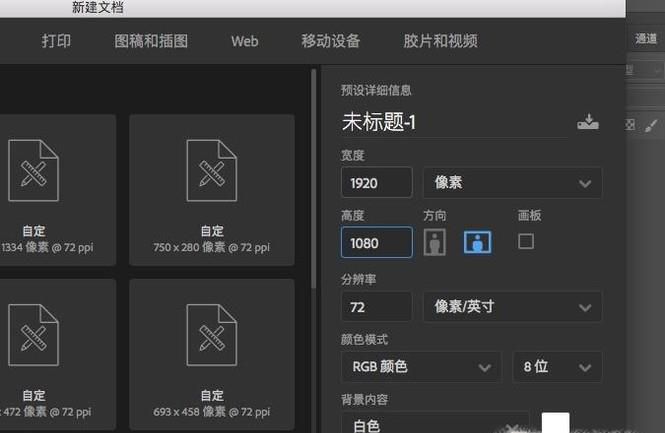Switch to the 胶片和视频 tab
This screenshot has height=433, width=665.
440,41
